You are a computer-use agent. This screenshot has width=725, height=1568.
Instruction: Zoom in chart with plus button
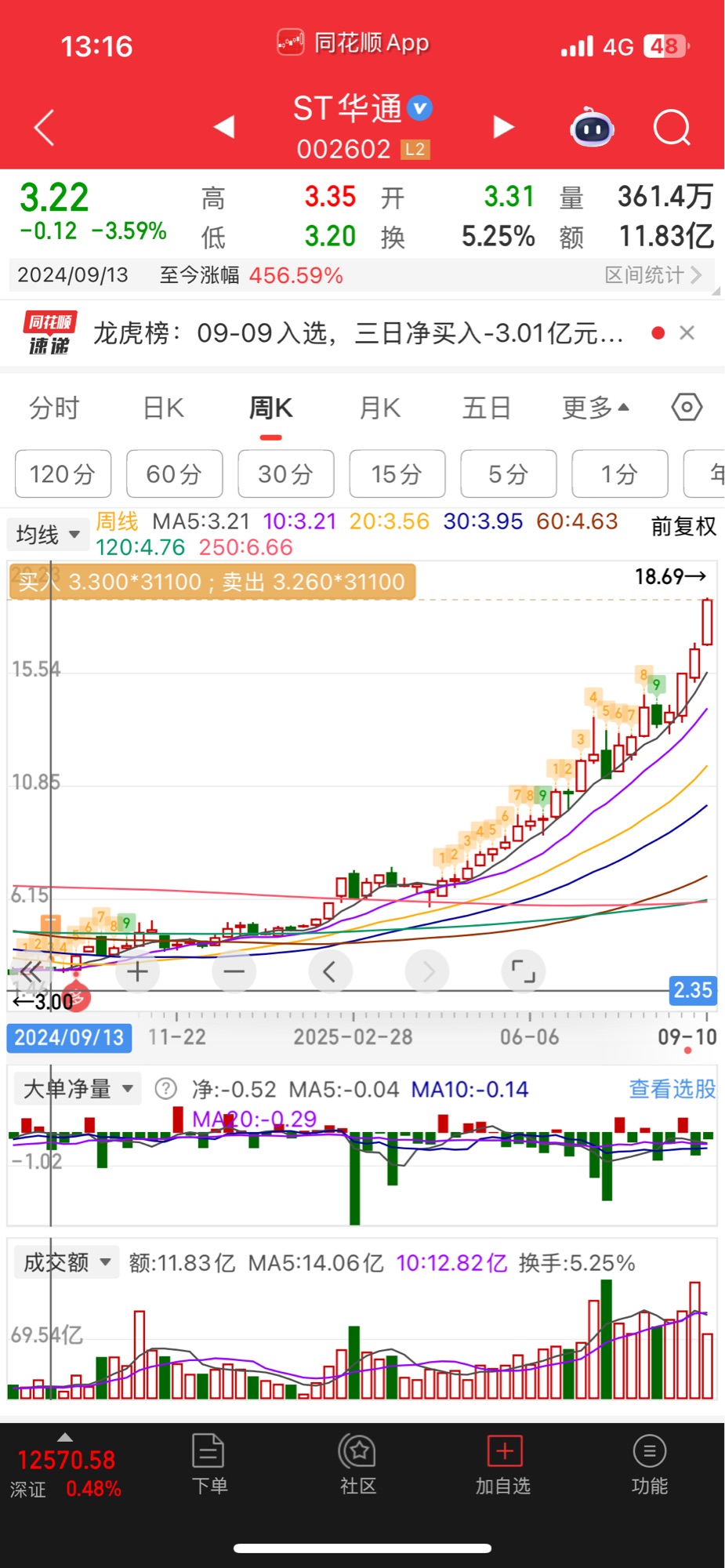137,972
